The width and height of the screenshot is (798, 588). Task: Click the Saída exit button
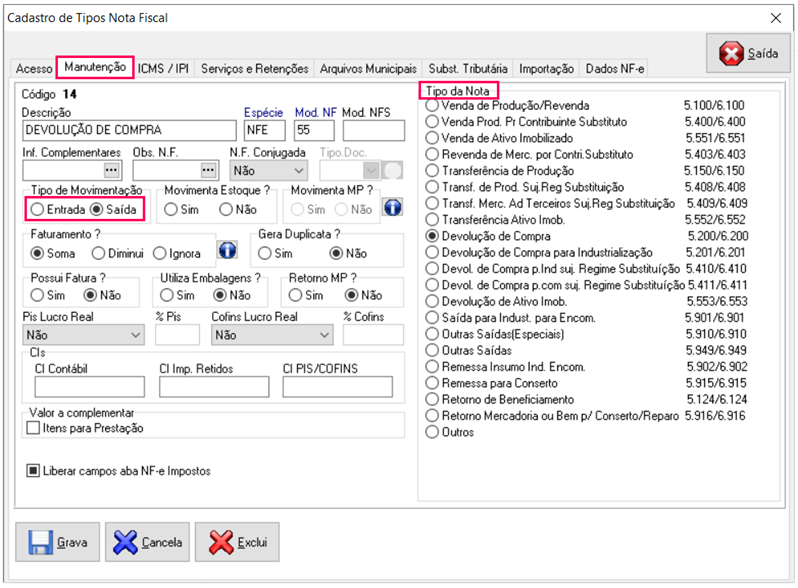[x=748, y=53]
